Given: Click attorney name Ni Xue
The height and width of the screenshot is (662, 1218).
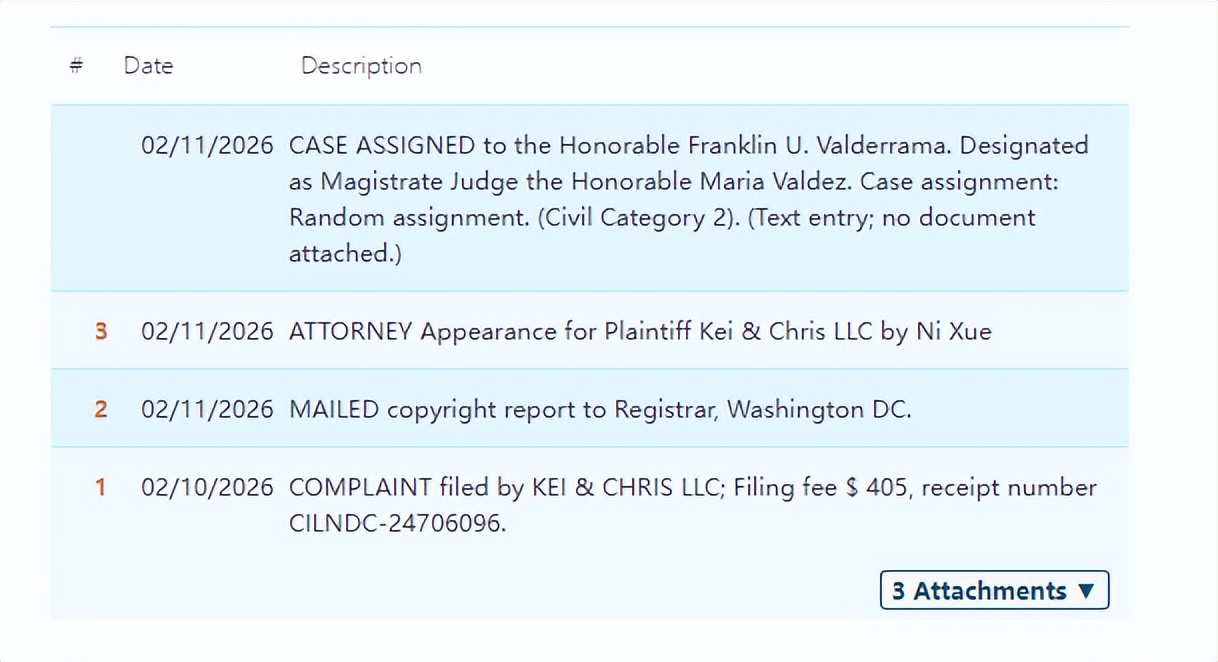Looking at the screenshot, I should click(953, 331).
